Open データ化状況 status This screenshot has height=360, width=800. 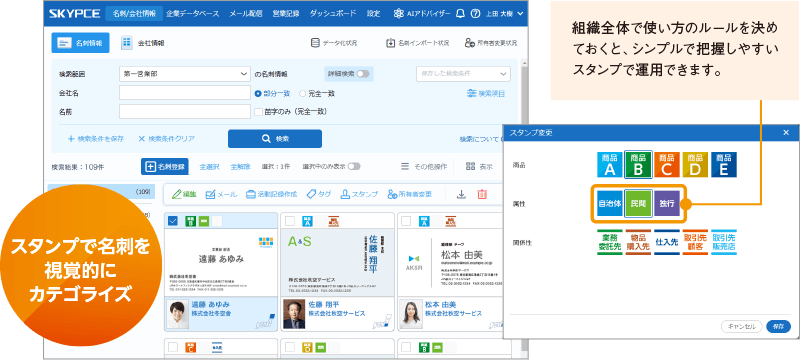pyautogui.click(x=334, y=43)
